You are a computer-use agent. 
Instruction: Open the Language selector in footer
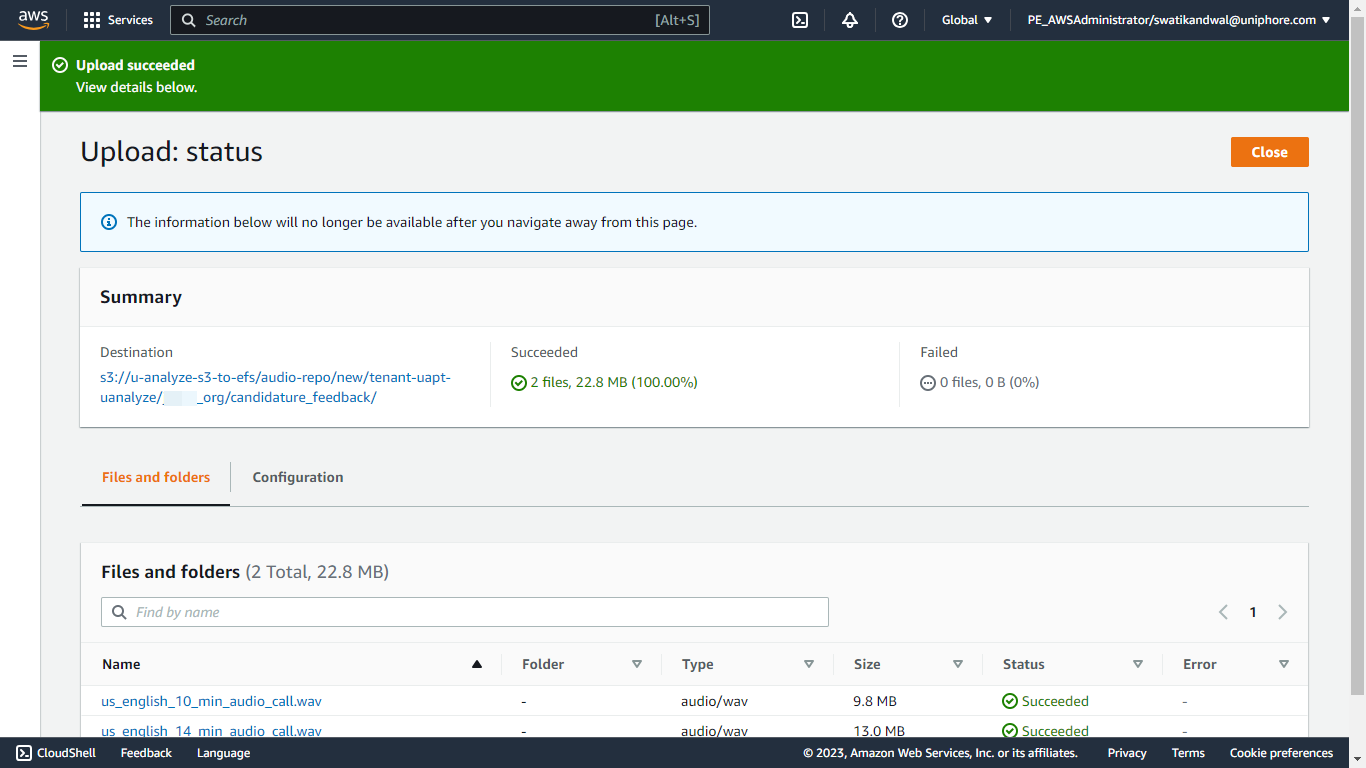coord(223,753)
